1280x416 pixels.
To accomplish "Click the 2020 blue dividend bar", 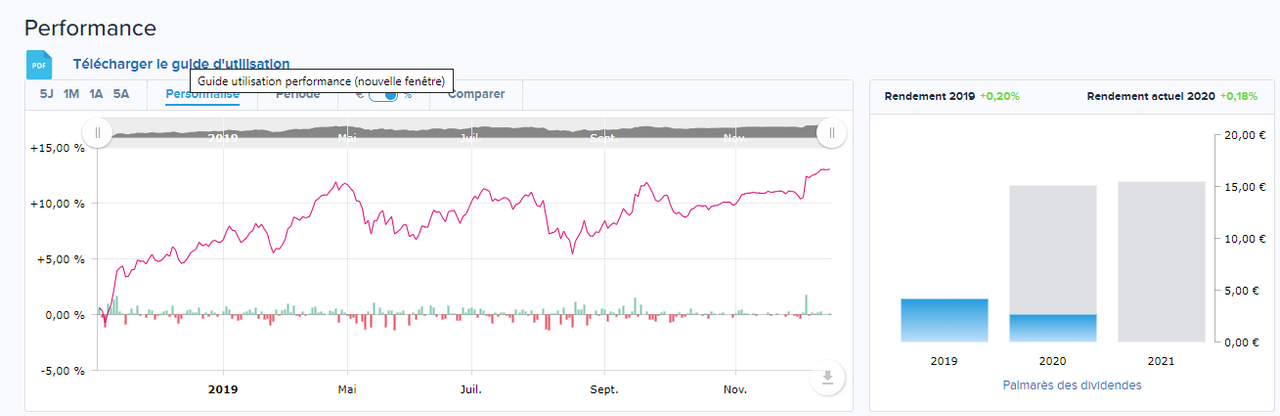I will (1053, 328).
